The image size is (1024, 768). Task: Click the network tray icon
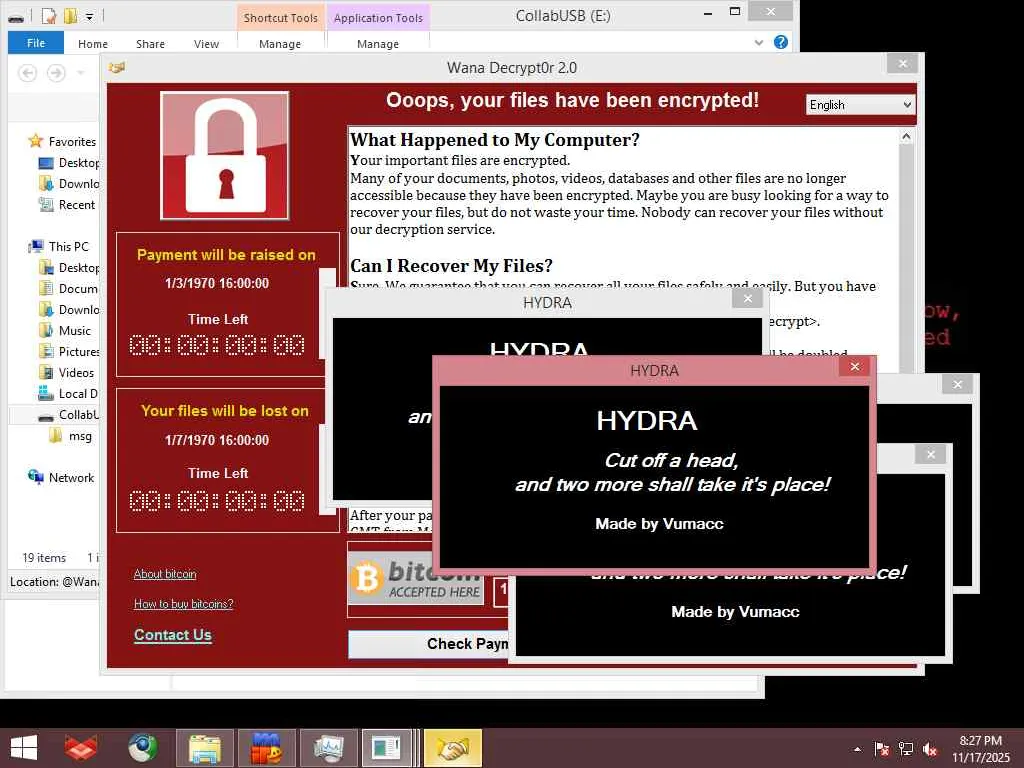click(906, 749)
